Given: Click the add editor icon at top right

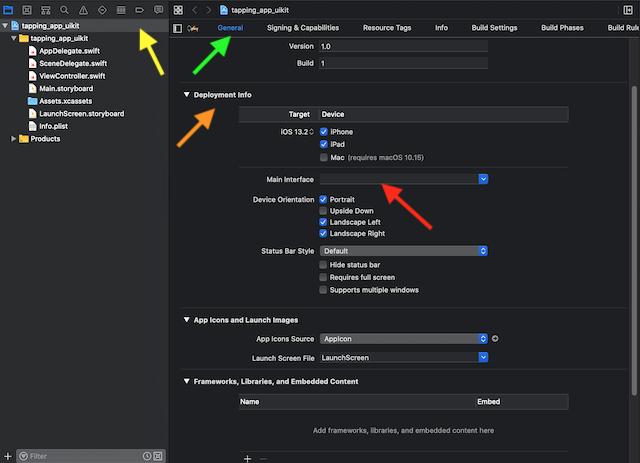Looking at the screenshot, I should point(628,10).
